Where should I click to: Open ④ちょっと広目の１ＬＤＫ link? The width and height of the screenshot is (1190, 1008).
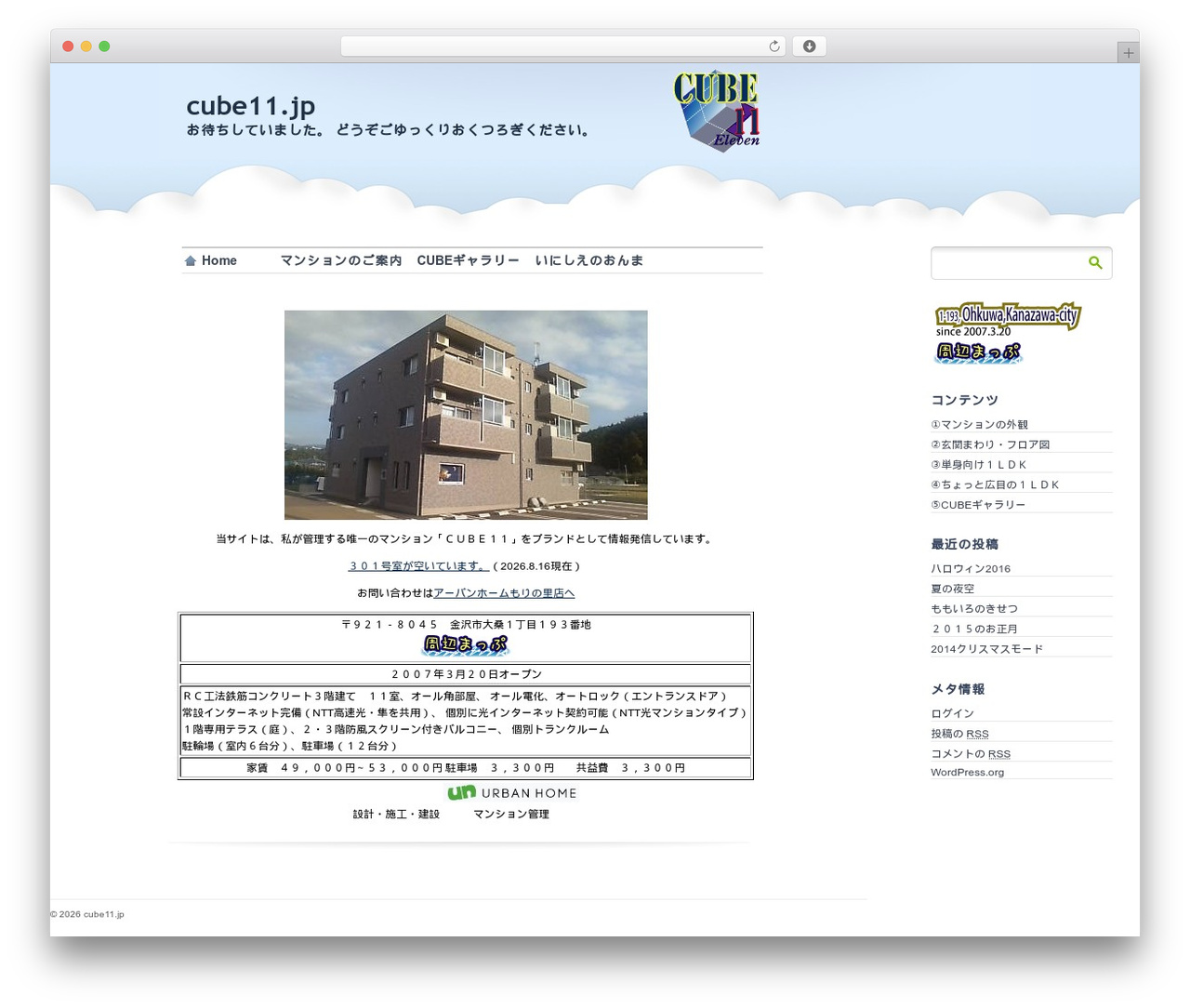tap(995, 485)
